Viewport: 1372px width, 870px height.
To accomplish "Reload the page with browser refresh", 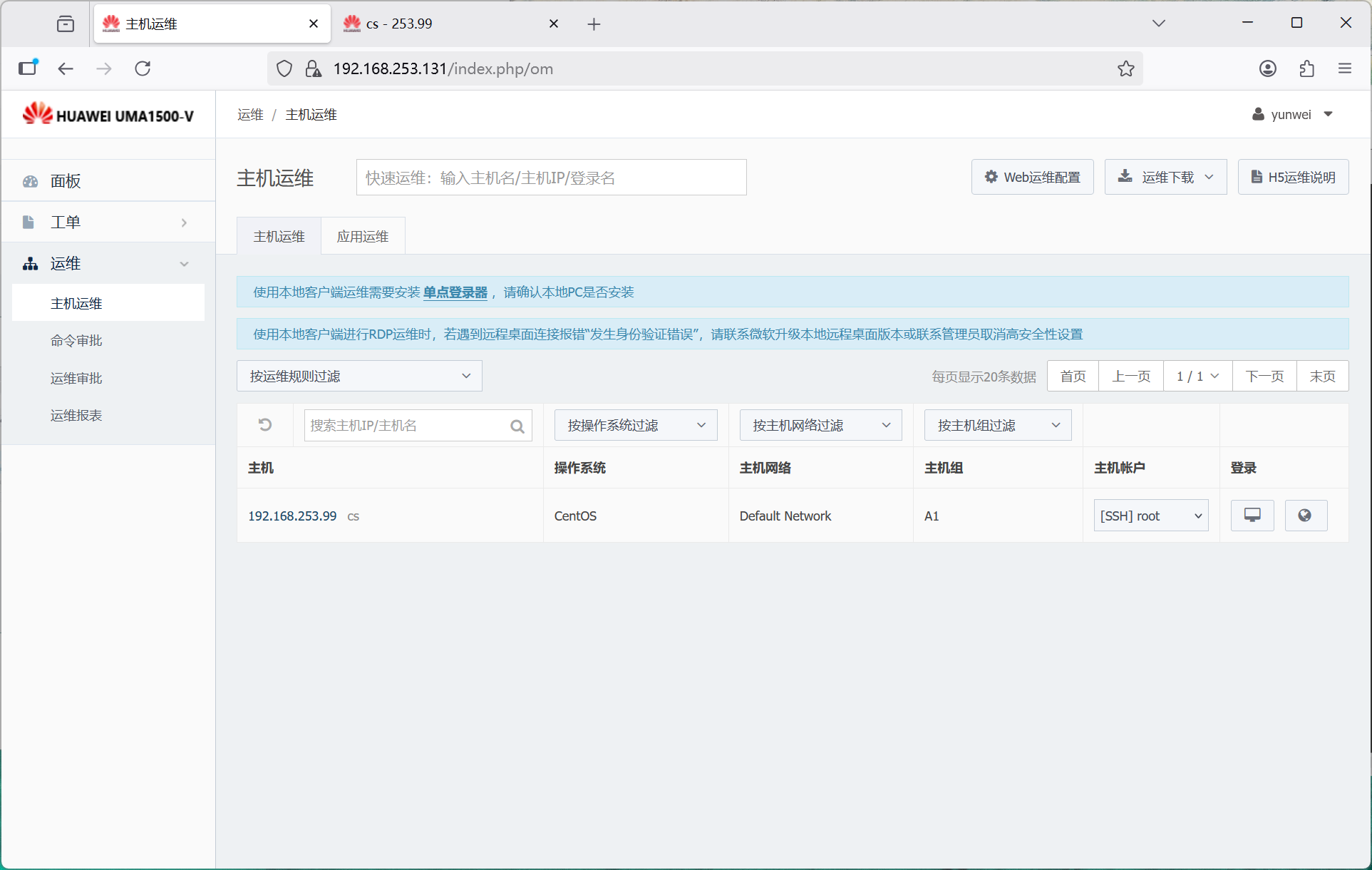I will [143, 68].
